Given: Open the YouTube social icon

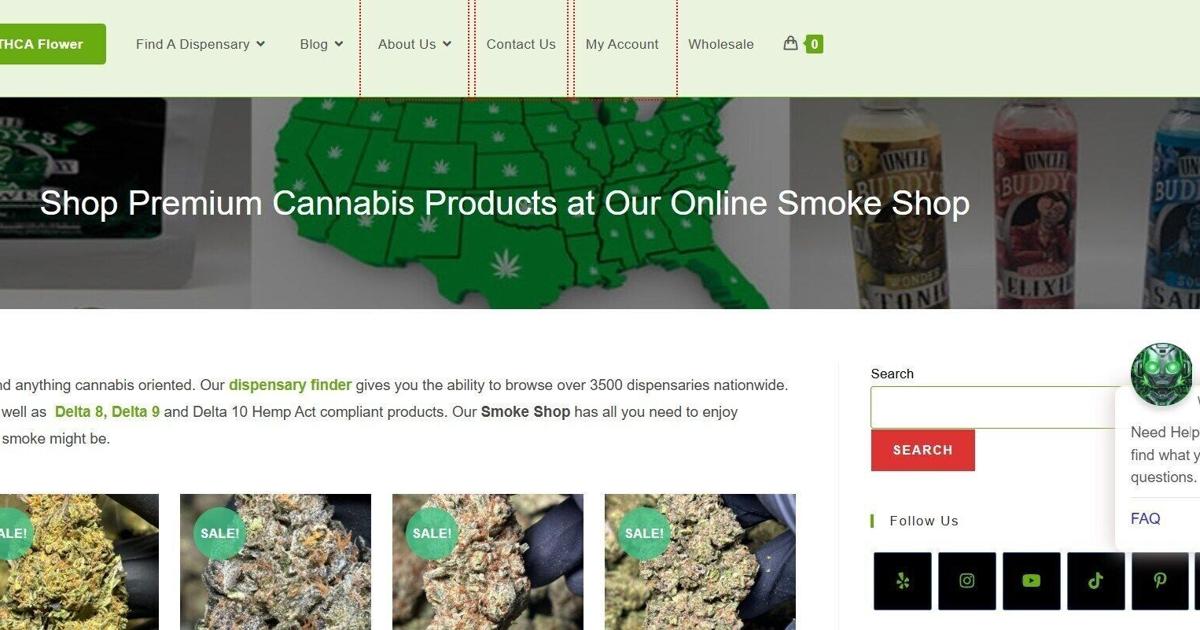Looking at the screenshot, I should [1032, 581].
